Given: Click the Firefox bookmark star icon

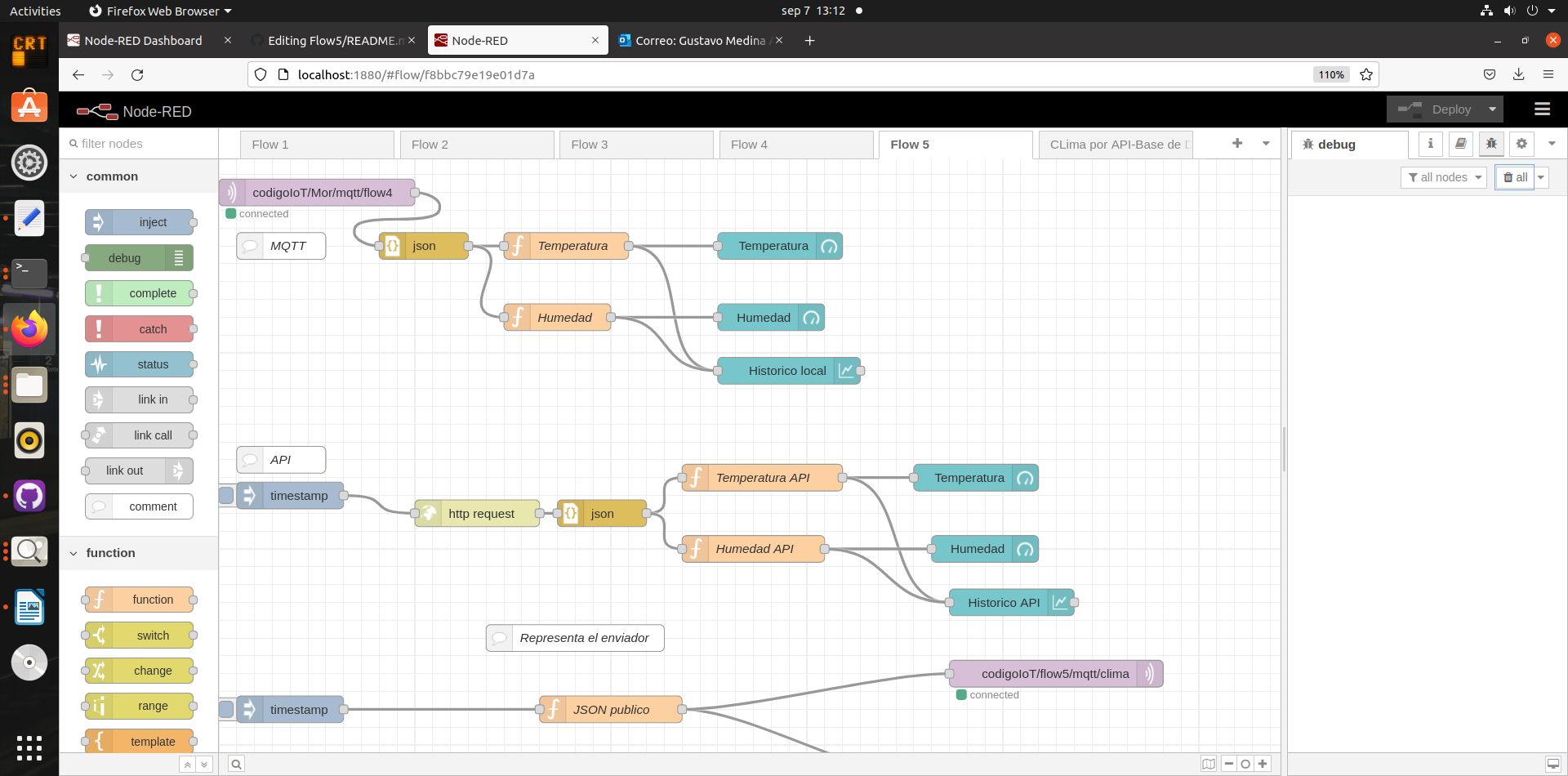Looking at the screenshot, I should (x=1366, y=74).
